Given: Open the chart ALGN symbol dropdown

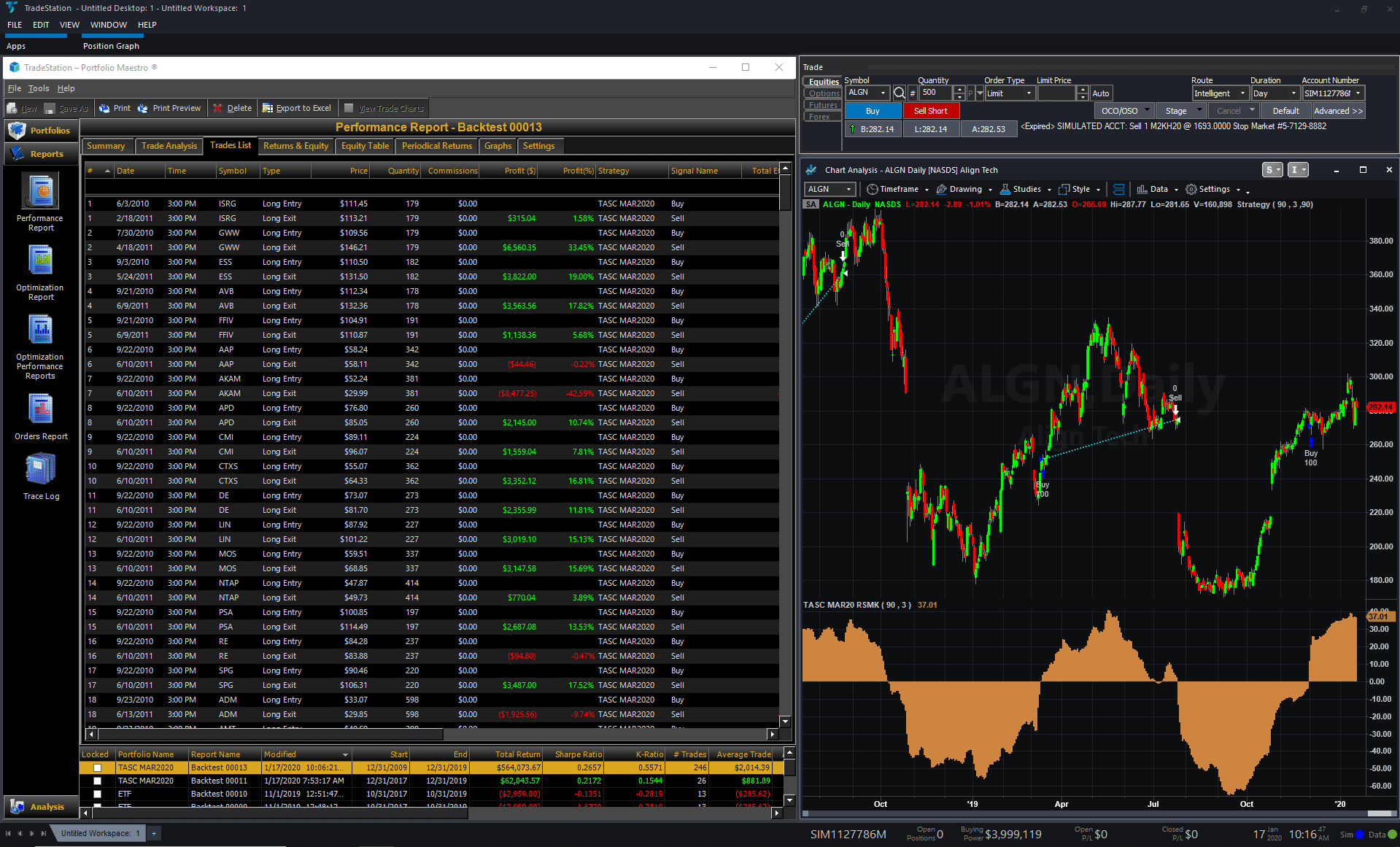Looking at the screenshot, I should 848,189.
